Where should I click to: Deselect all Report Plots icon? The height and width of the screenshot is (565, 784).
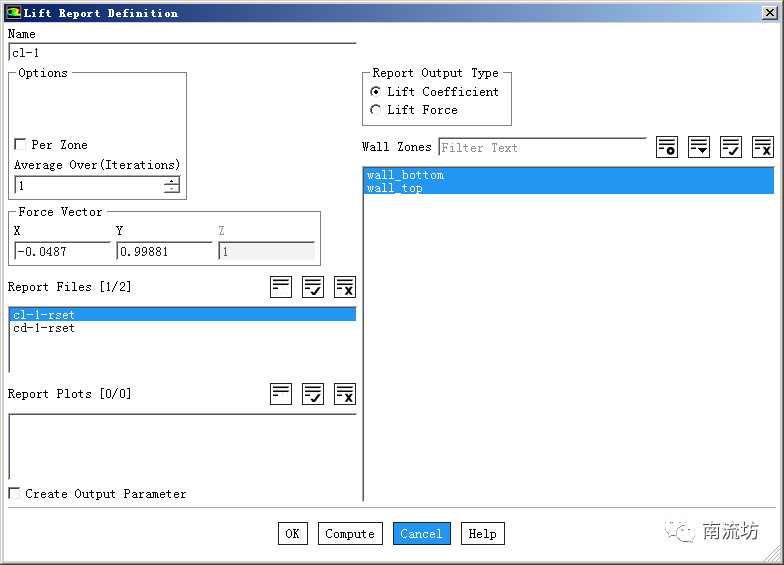[345, 394]
